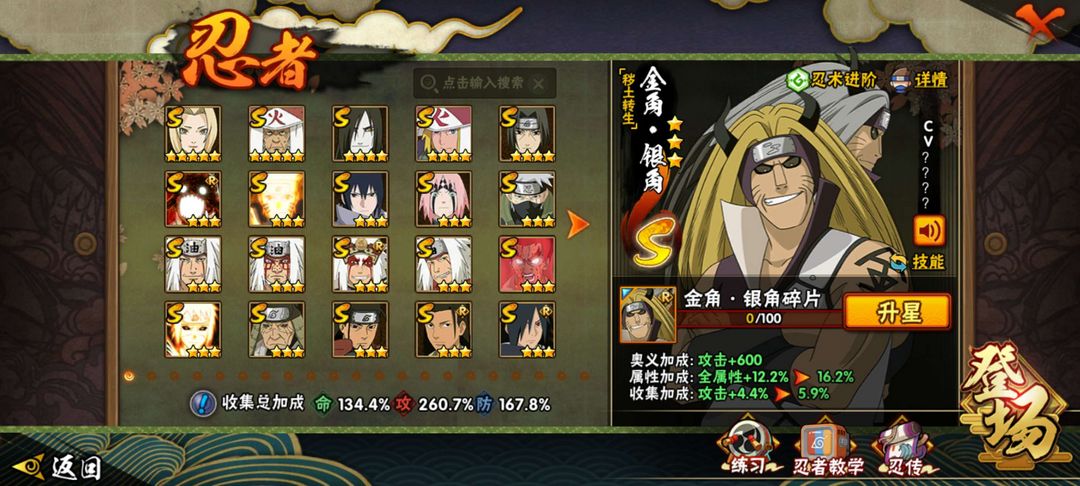Switch view with the 技能 skill icon
This screenshot has height=486, width=1080.
(897, 262)
